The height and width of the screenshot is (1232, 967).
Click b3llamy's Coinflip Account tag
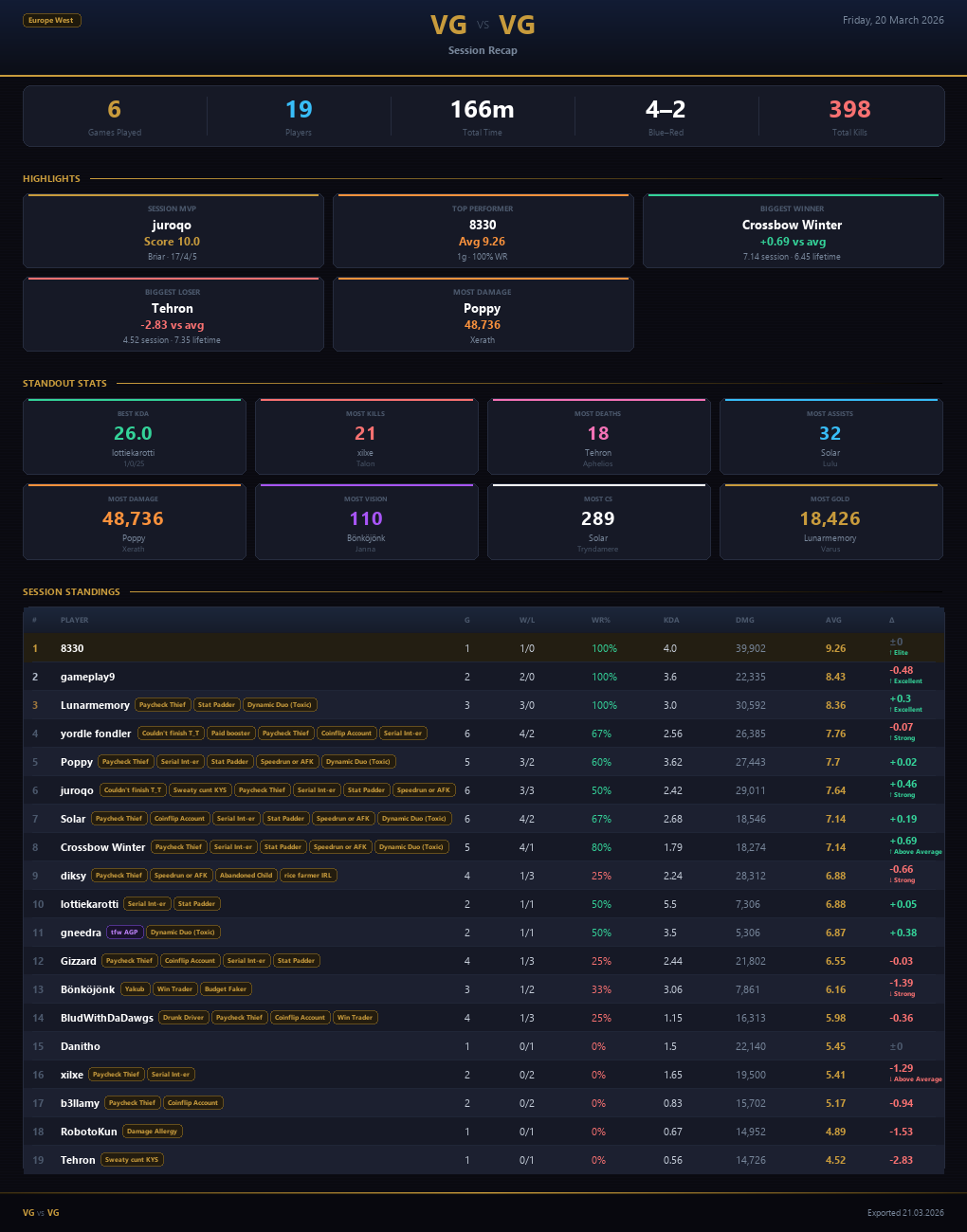click(193, 1103)
